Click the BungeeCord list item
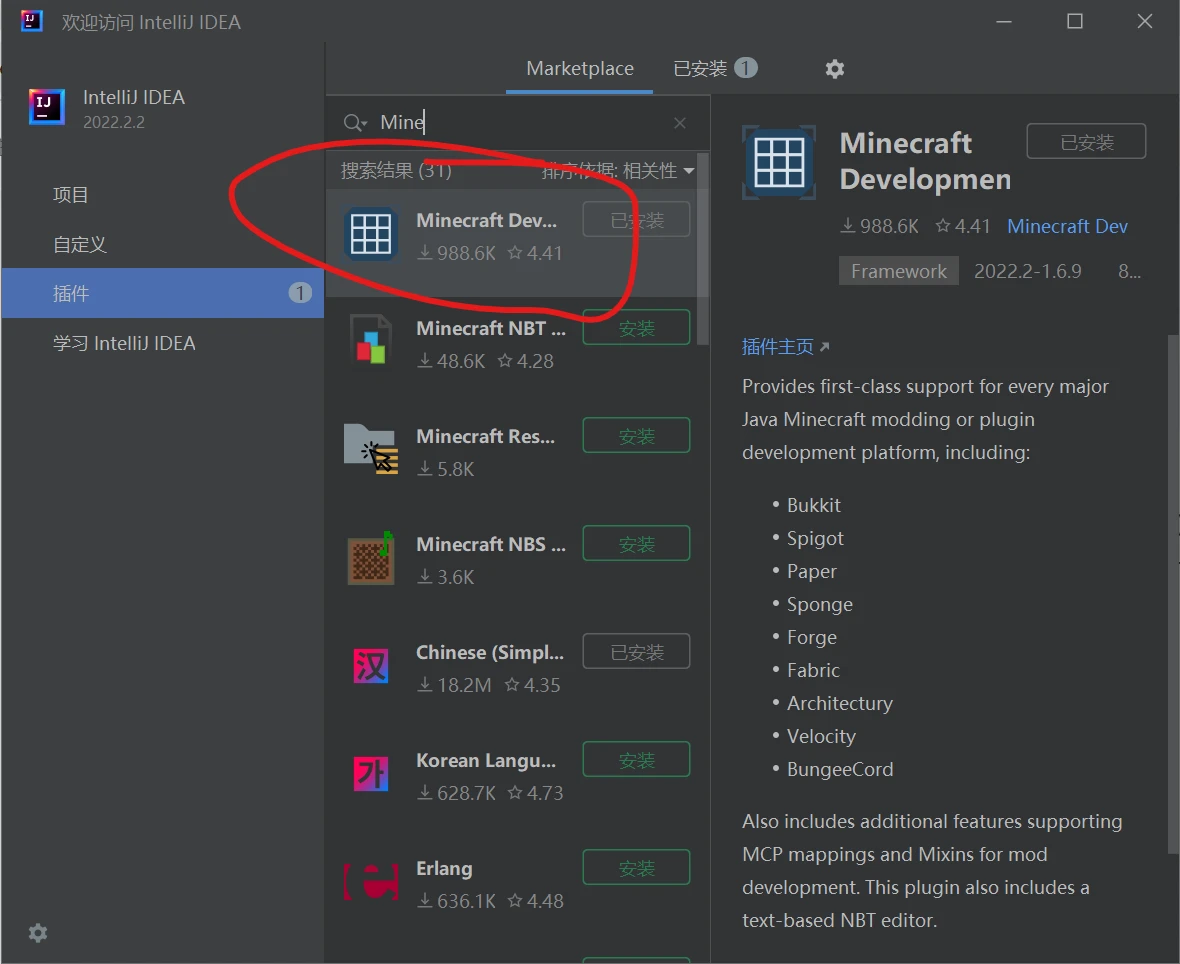The width and height of the screenshot is (1180, 964). (x=840, y=769)
